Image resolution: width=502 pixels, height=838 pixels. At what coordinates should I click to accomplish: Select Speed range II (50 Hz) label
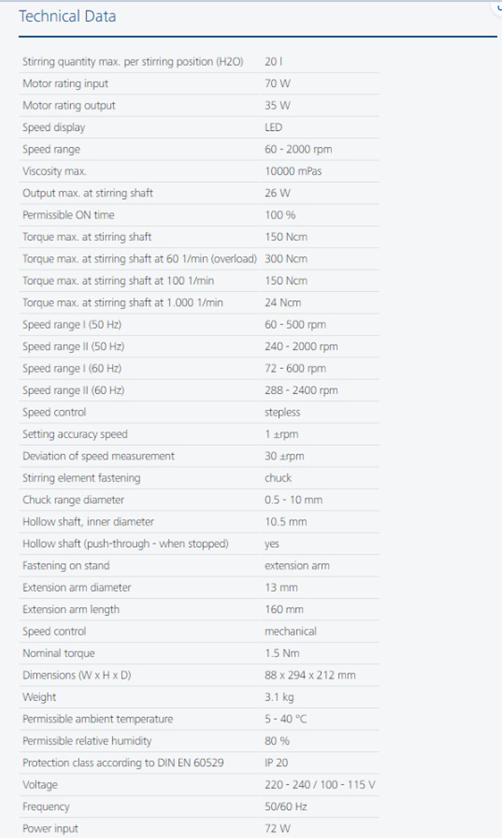73,347
